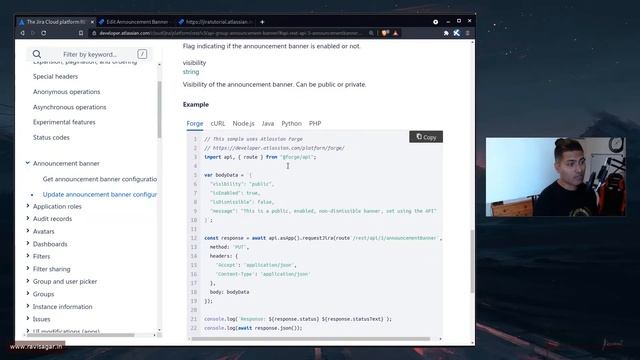Screen dimensions: 640x360
Task: Click code line 'var bodyData'
Action: coord(228,175)
